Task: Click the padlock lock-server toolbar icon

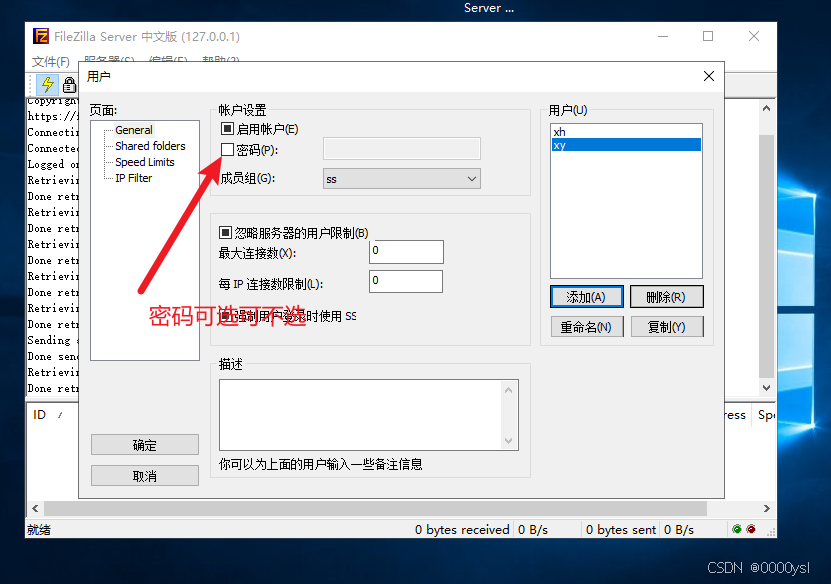Action: click(69, 85)
